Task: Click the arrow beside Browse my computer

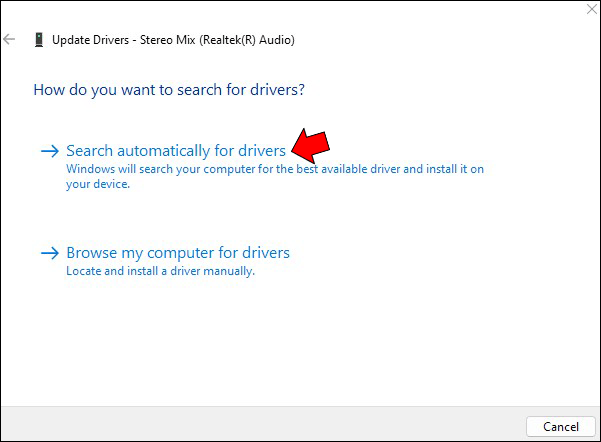Action: coord(50,253)
